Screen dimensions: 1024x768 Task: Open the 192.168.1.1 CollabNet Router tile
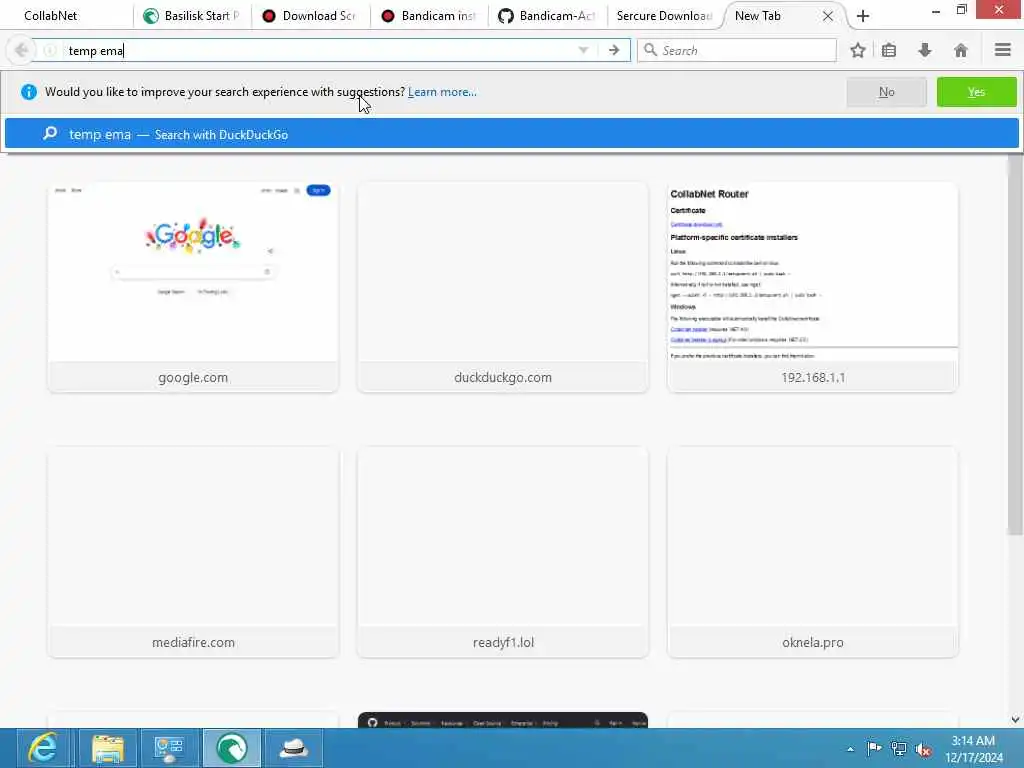point(812,287)
